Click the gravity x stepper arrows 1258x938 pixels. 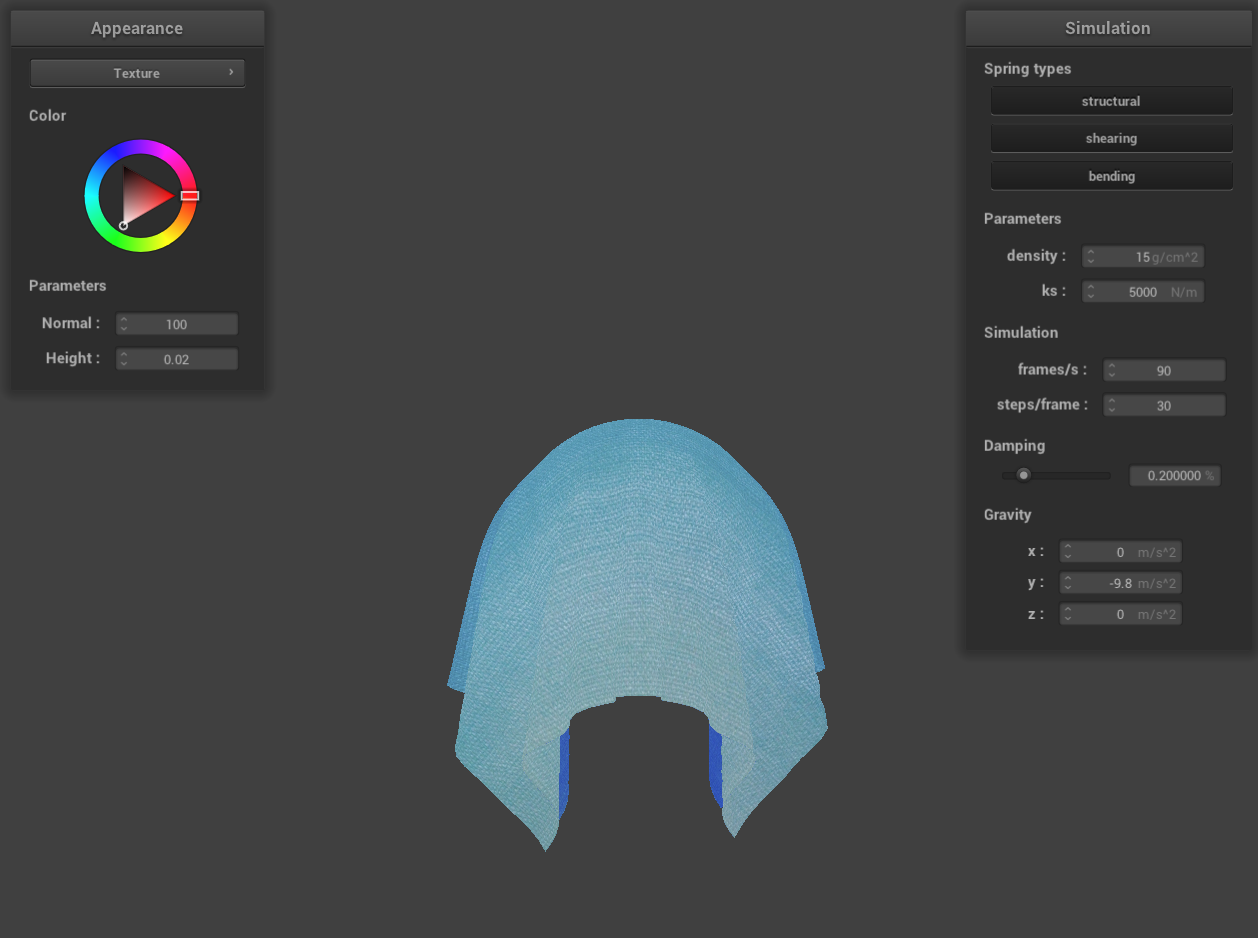coord(1068,552)
